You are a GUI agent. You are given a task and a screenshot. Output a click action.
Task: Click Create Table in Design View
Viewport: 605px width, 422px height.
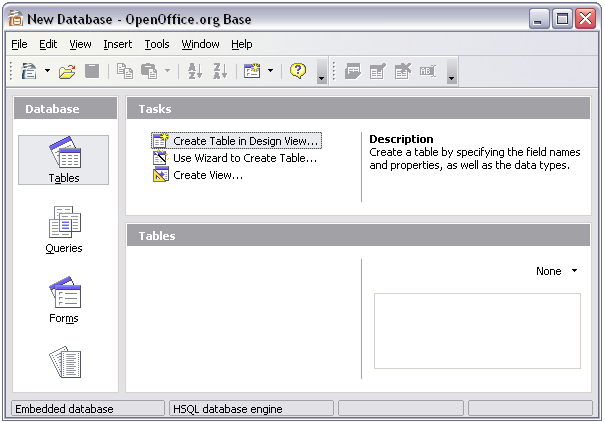(245, 141)
